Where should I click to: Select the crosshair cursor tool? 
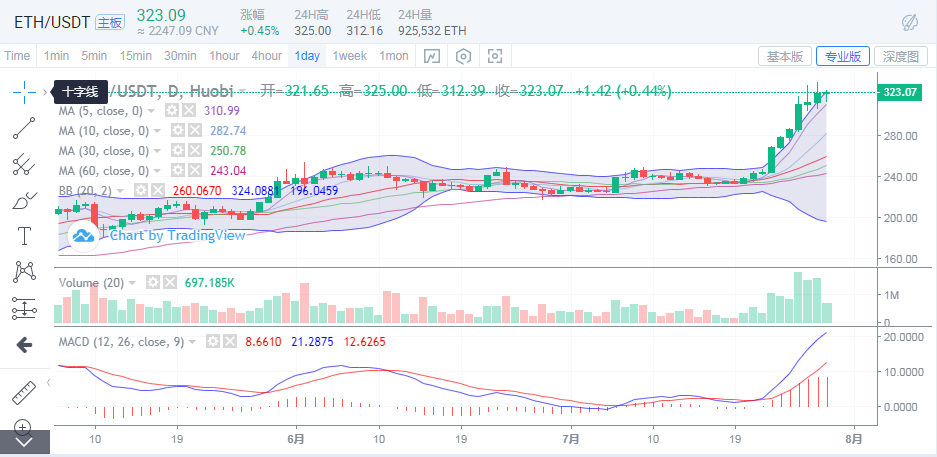point(24,92)
